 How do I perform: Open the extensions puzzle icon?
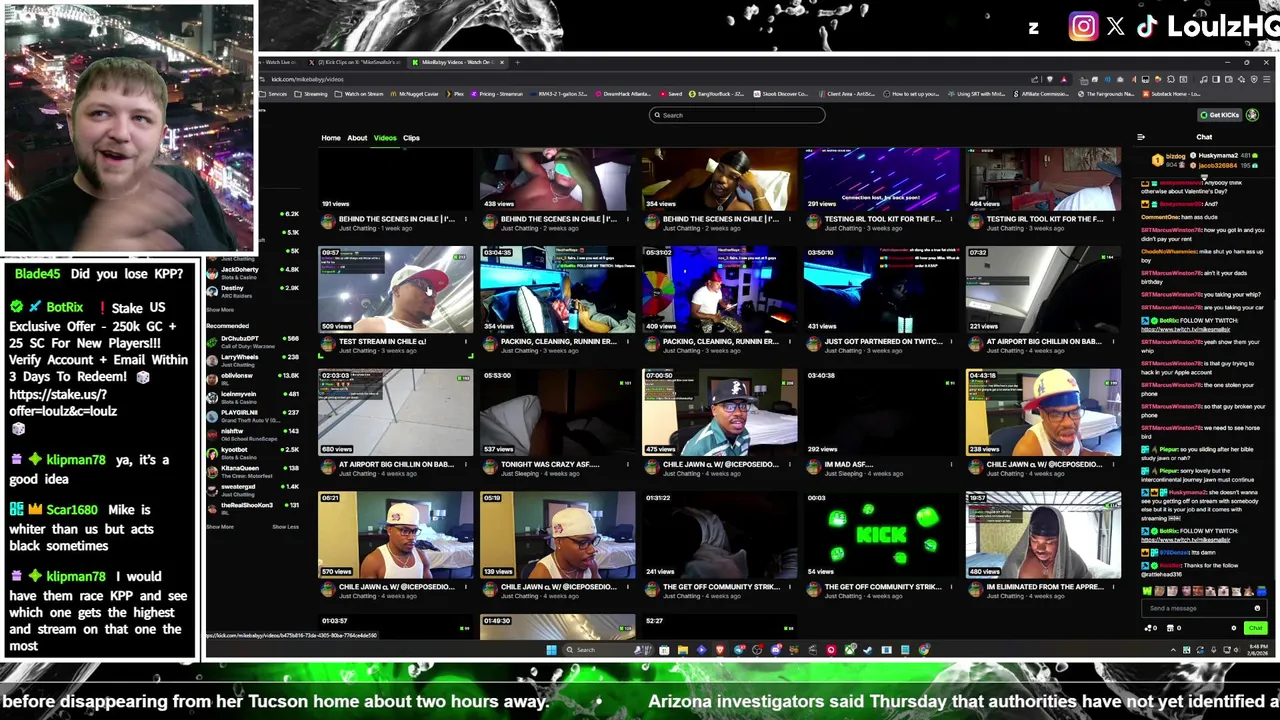pyautogui.click(x=1171, y=79)
